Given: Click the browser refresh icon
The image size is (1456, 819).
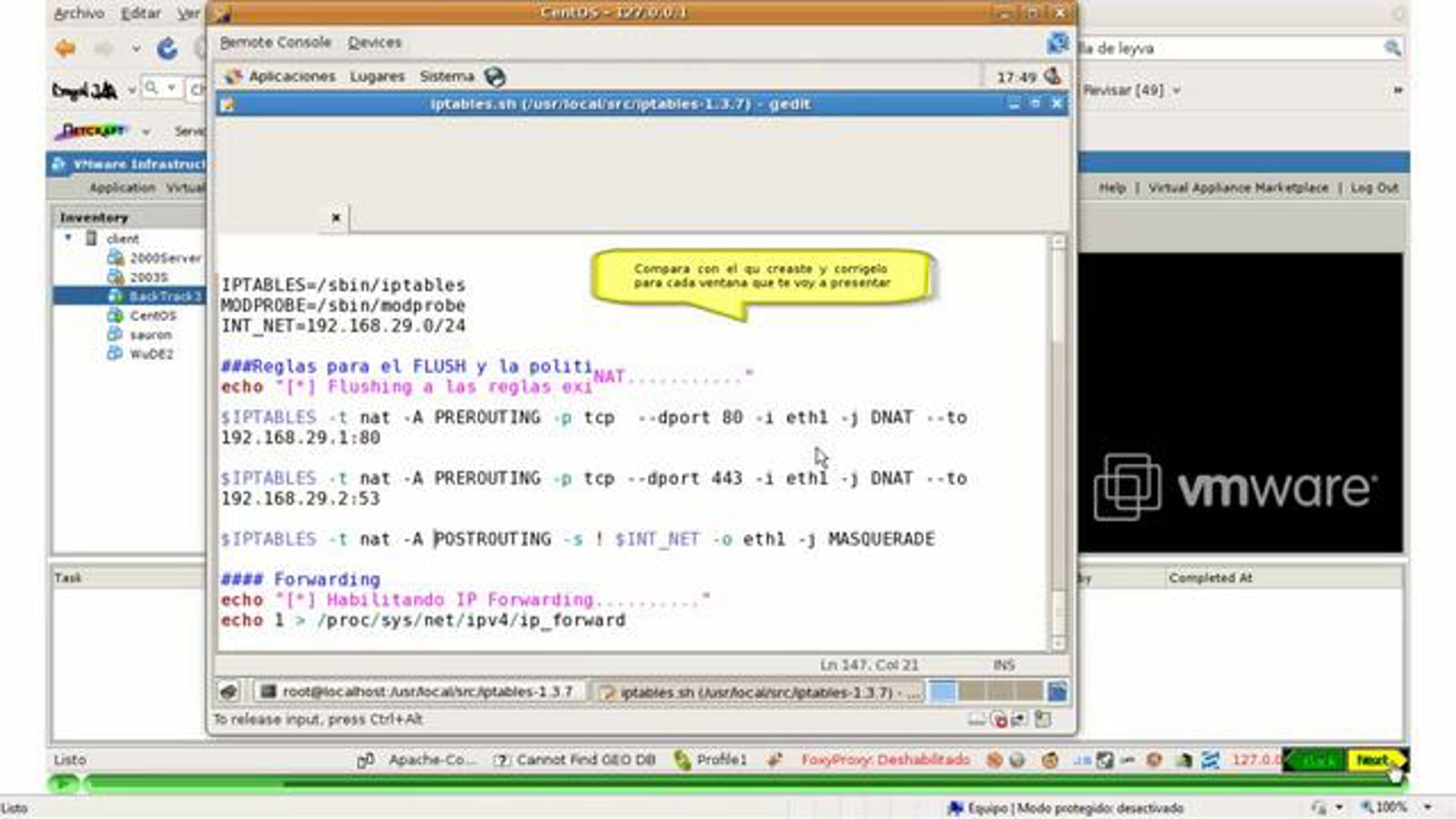Looking at the screenshot, I should [167, 49].
